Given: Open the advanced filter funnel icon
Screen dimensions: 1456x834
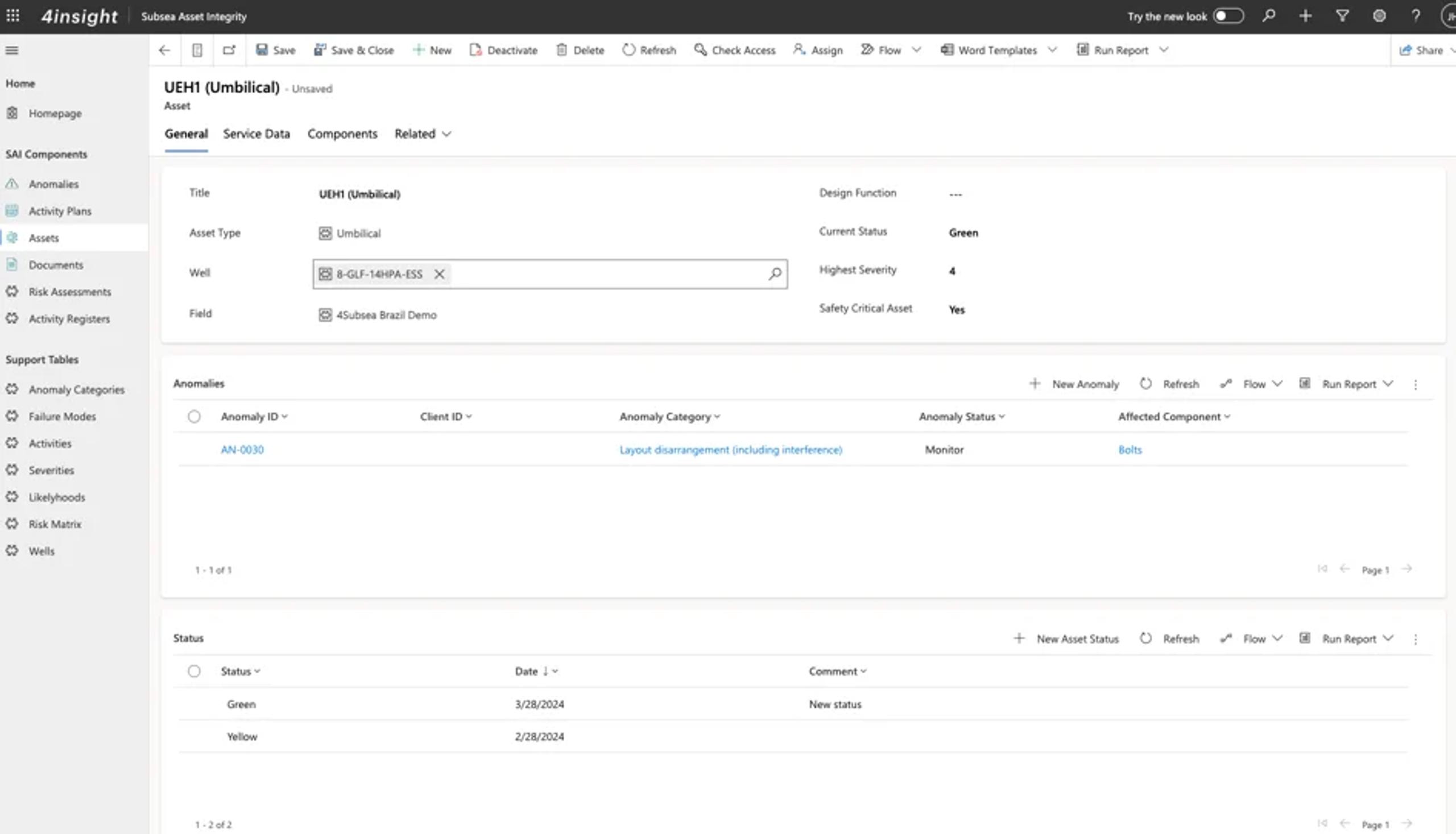Looking at the screenshot, I should click(x=1342, y=16).
